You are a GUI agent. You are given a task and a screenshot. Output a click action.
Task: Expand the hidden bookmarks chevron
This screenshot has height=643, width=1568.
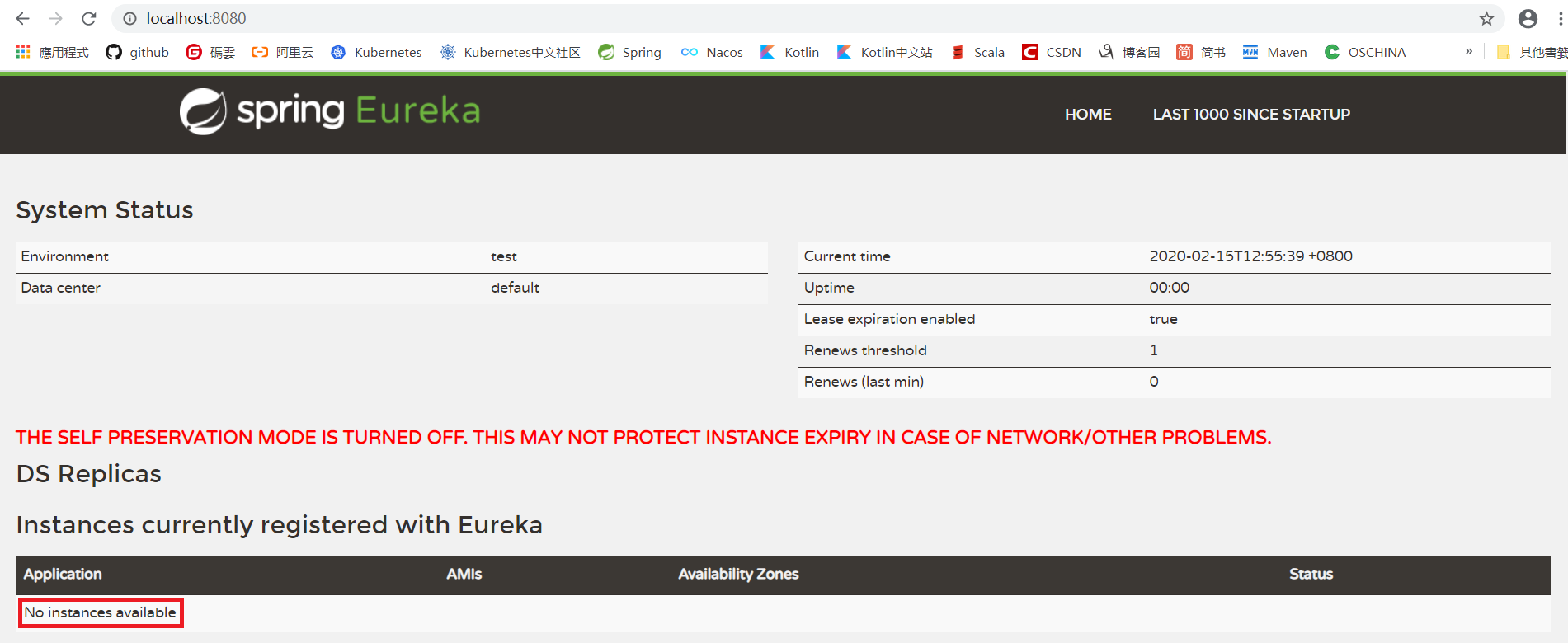[x=1469, y=51]
